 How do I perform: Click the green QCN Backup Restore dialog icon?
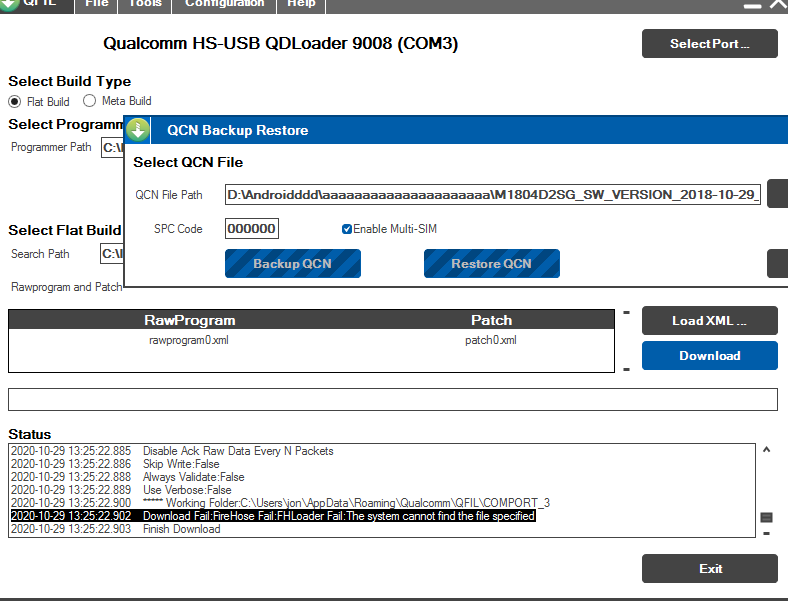tap(138, 130)
